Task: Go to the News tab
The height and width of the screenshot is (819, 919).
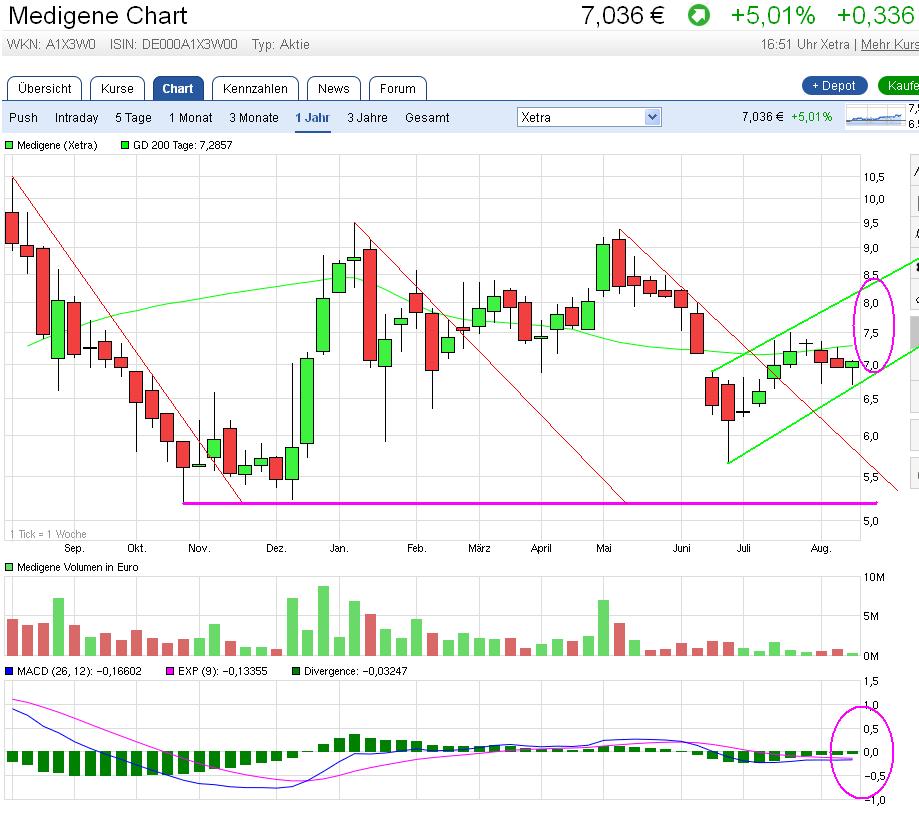Action: click(x=333, y=89)
